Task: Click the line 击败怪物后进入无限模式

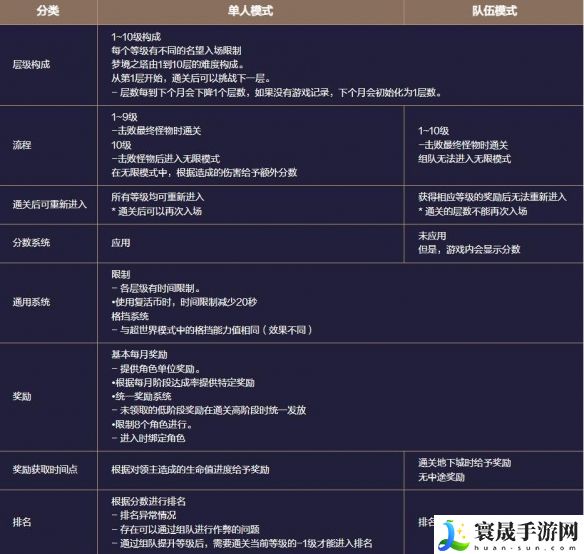Action: point(165,159)
